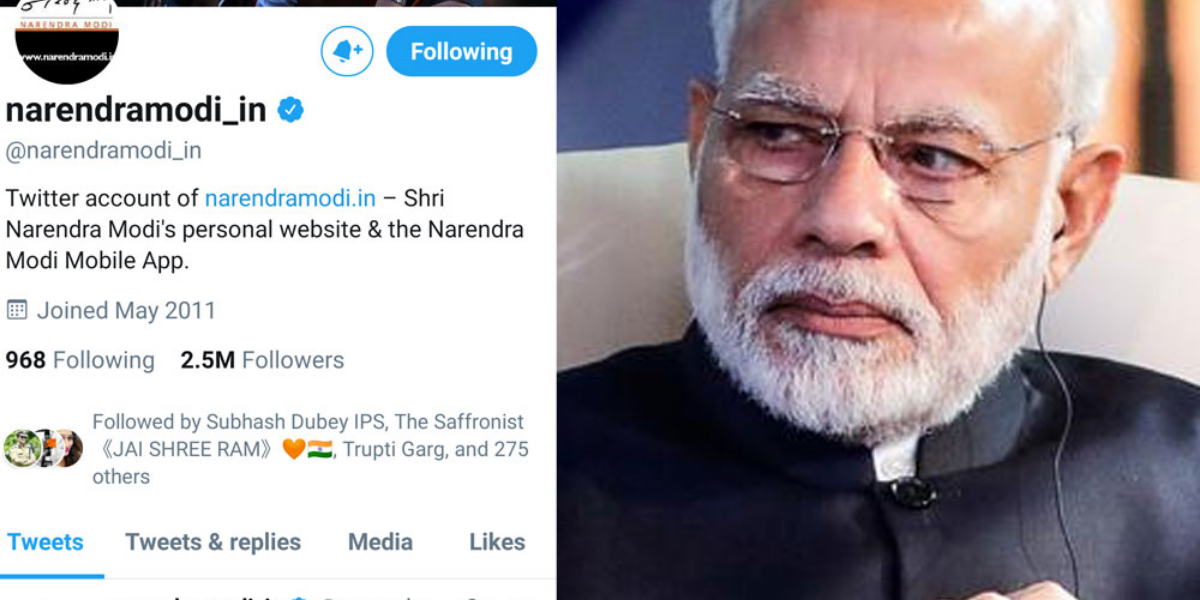Viewport: 1200px width, 600px height.
Task: Enable notifications for this profile
Action: 345,52
